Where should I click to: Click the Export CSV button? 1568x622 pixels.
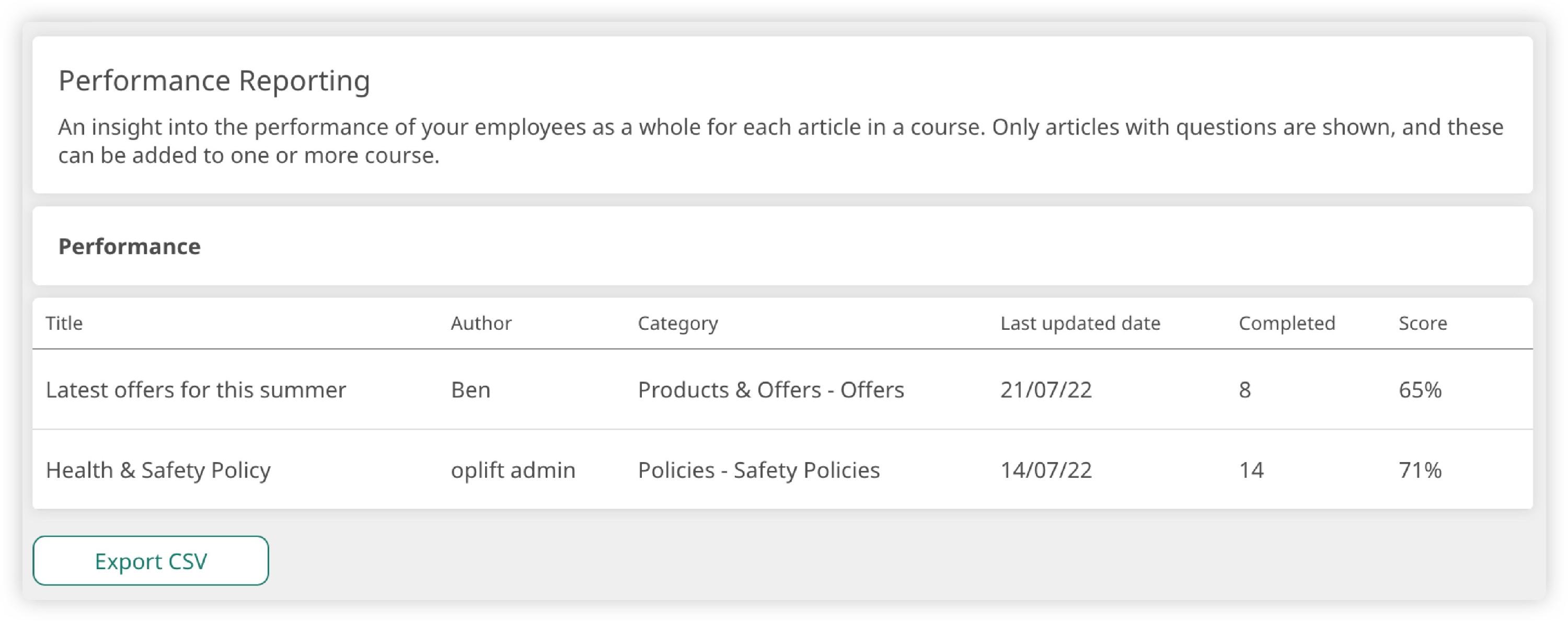(x=151, y=560)
